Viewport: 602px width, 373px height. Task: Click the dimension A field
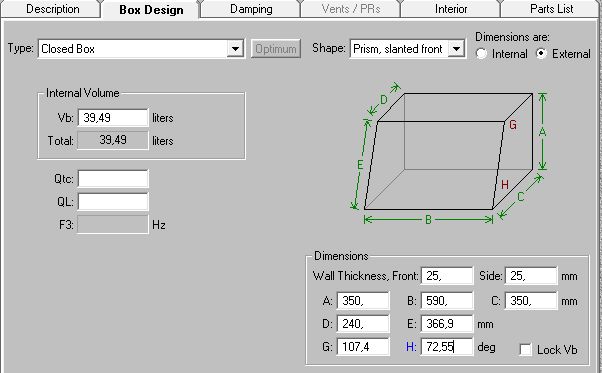click(363, 300)
